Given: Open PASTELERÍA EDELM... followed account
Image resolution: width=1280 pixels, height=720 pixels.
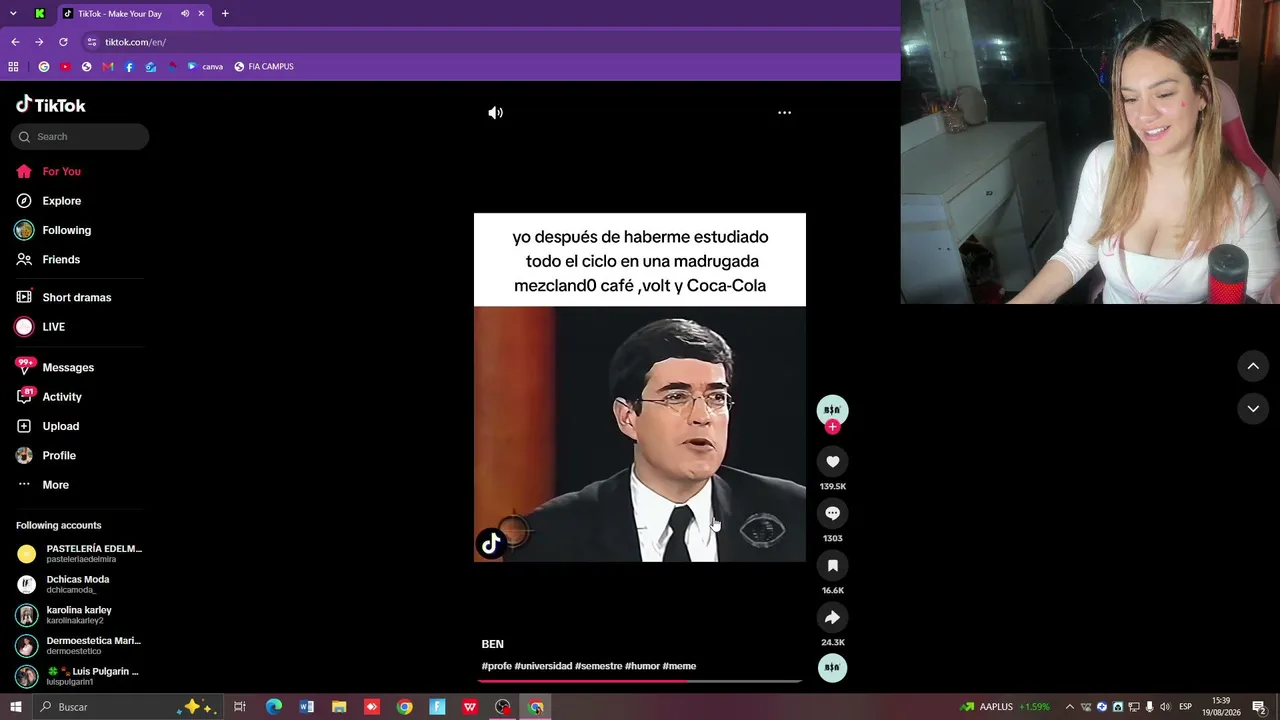Looking at the screenshot, I should (80, 554).
